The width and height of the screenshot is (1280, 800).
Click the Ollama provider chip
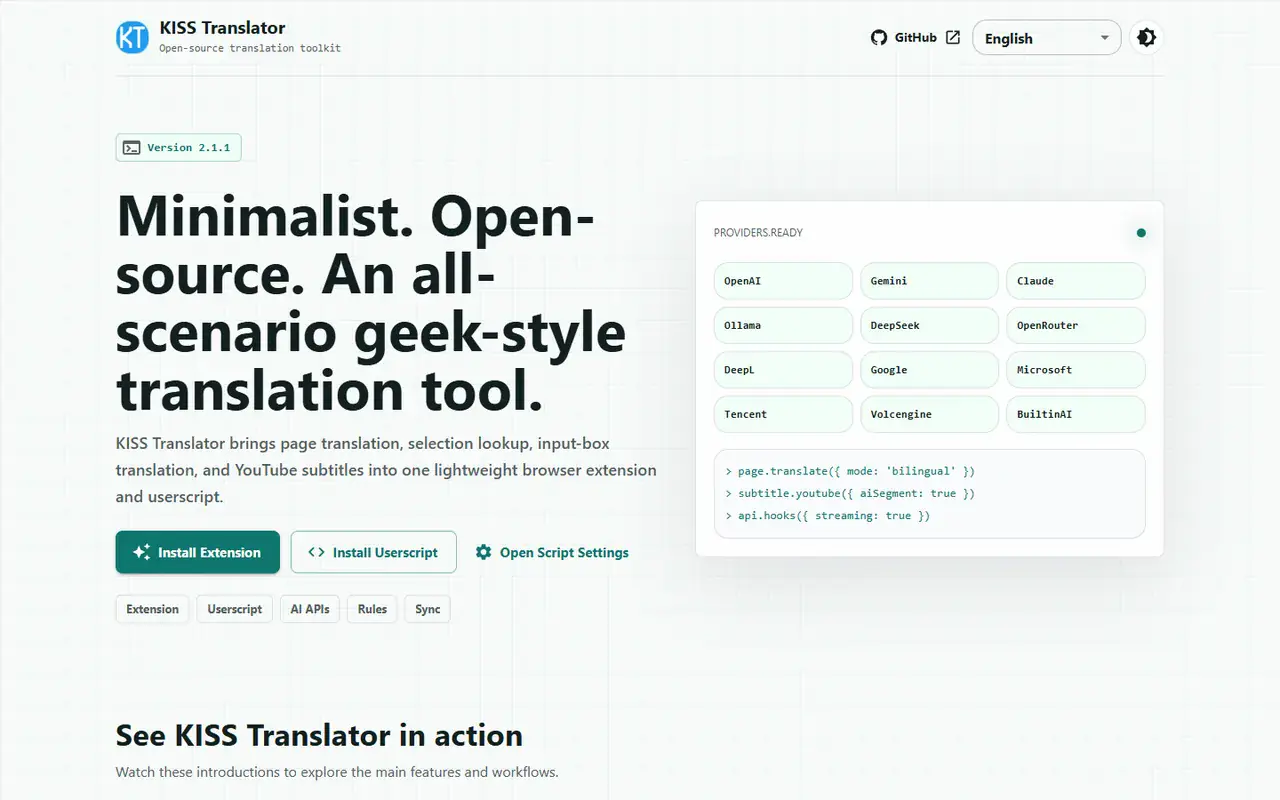pyautogui.click(x=784, y=325)
